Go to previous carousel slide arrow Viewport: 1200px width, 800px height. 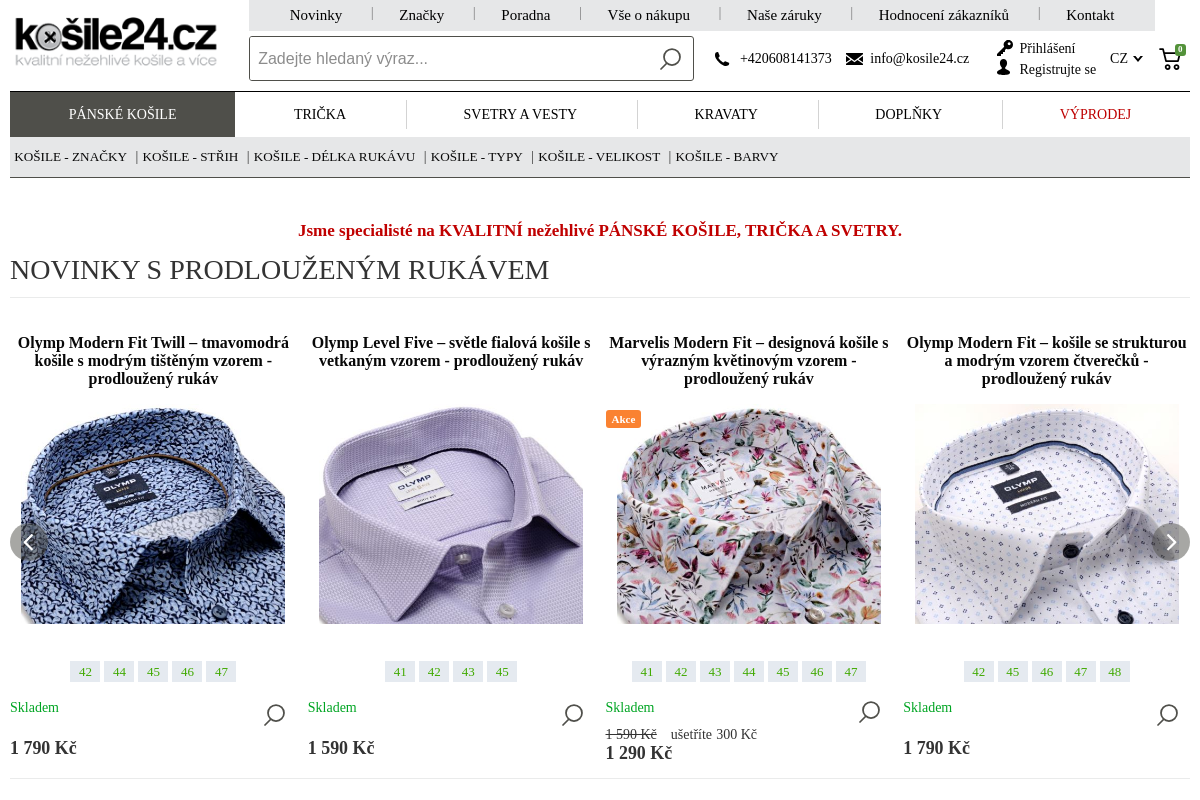point(28,542)
